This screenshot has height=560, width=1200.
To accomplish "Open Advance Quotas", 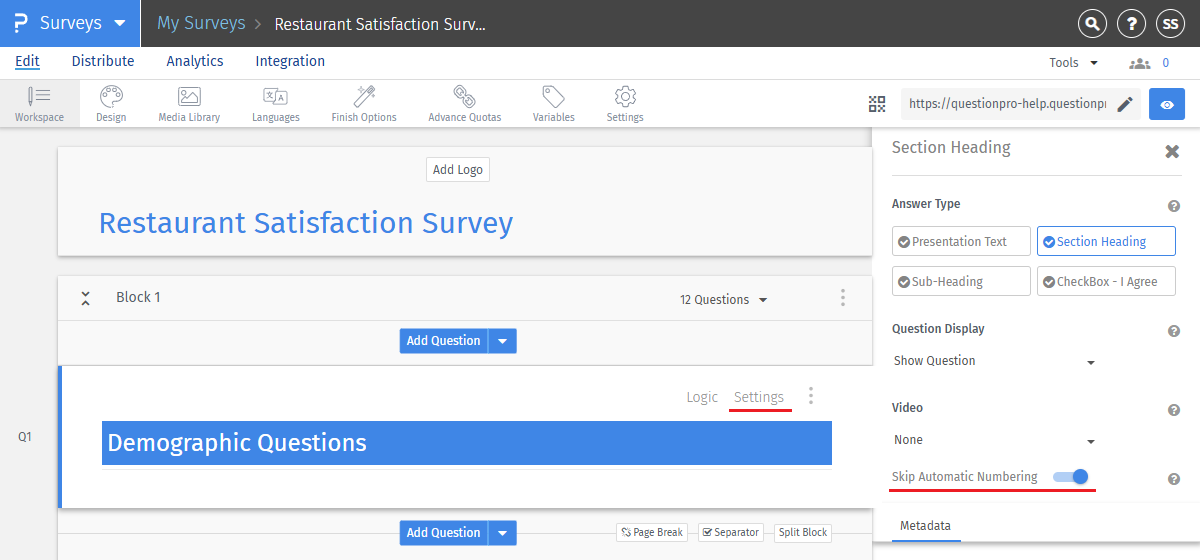I will (464, 104).
